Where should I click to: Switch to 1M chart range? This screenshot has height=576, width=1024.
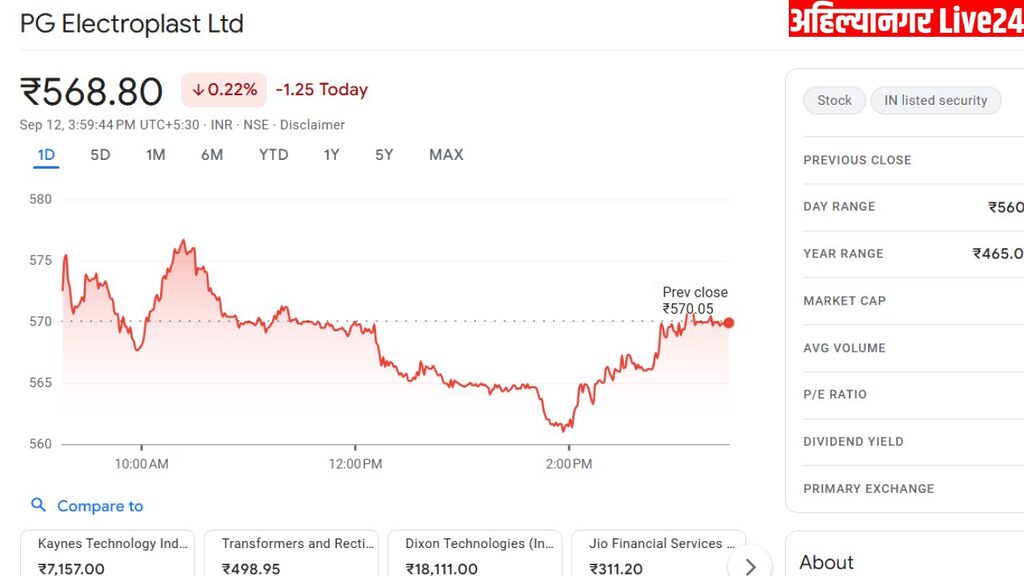(x=155, y=155)
